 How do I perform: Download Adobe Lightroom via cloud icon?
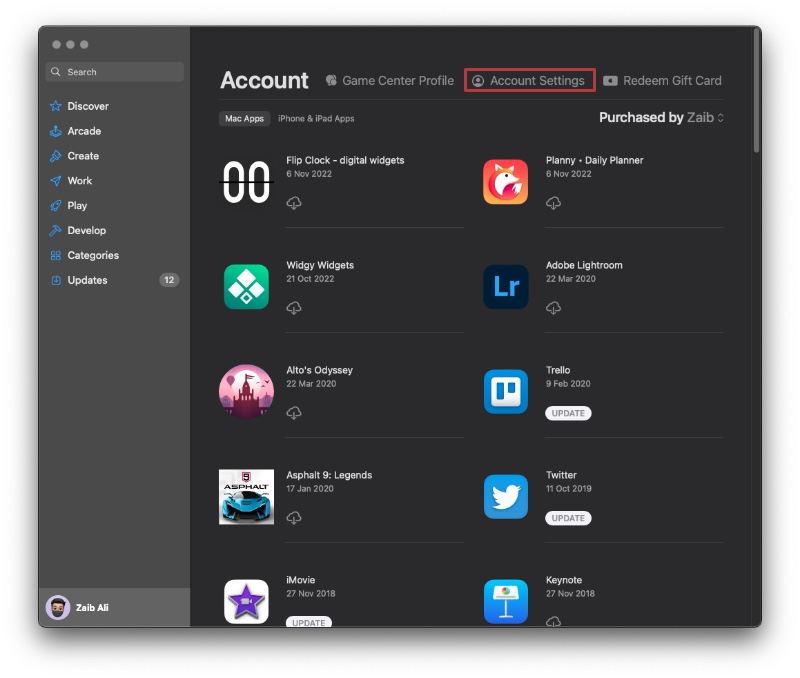554,308
